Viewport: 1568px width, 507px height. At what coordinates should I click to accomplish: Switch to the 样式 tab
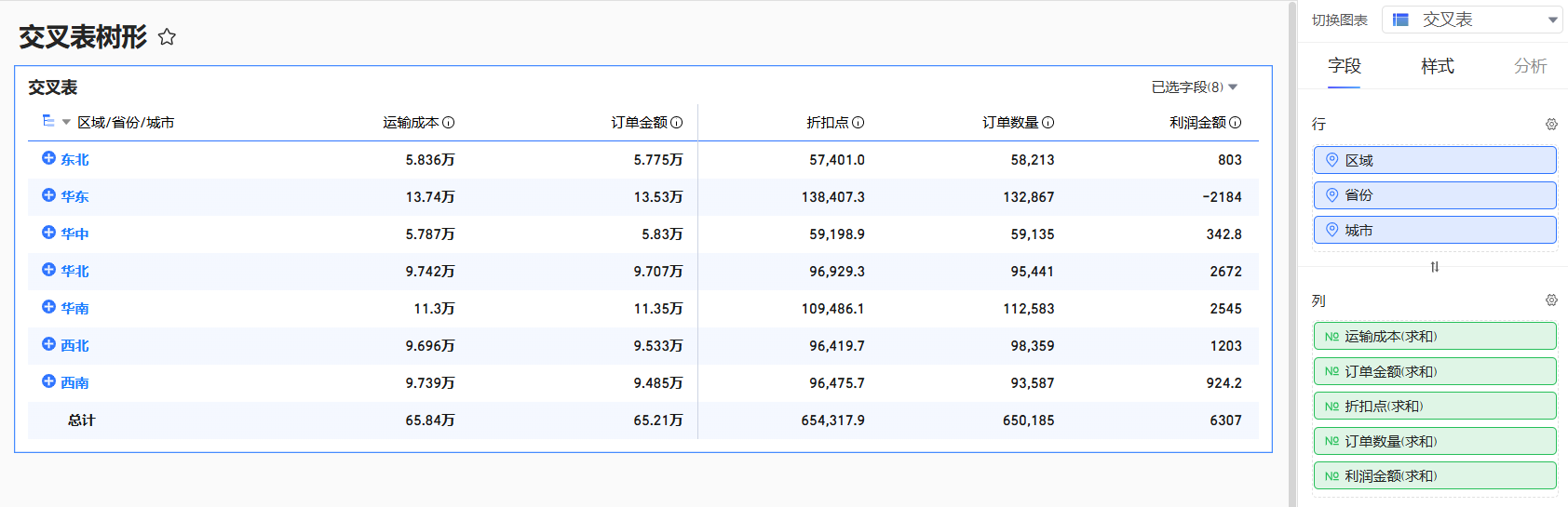point(1437,66)
